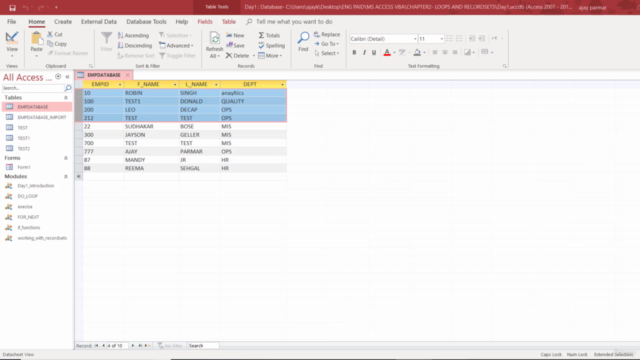Click the background fill color button
This screenshot has height=360, width=640.
(417, 52)
